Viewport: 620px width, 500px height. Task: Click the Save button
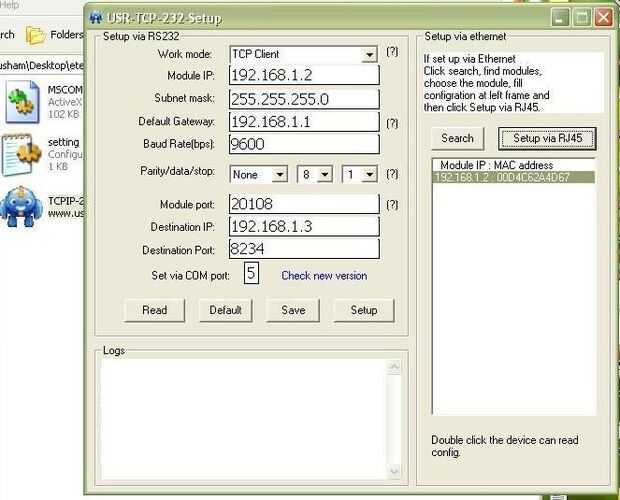[293, 310]
